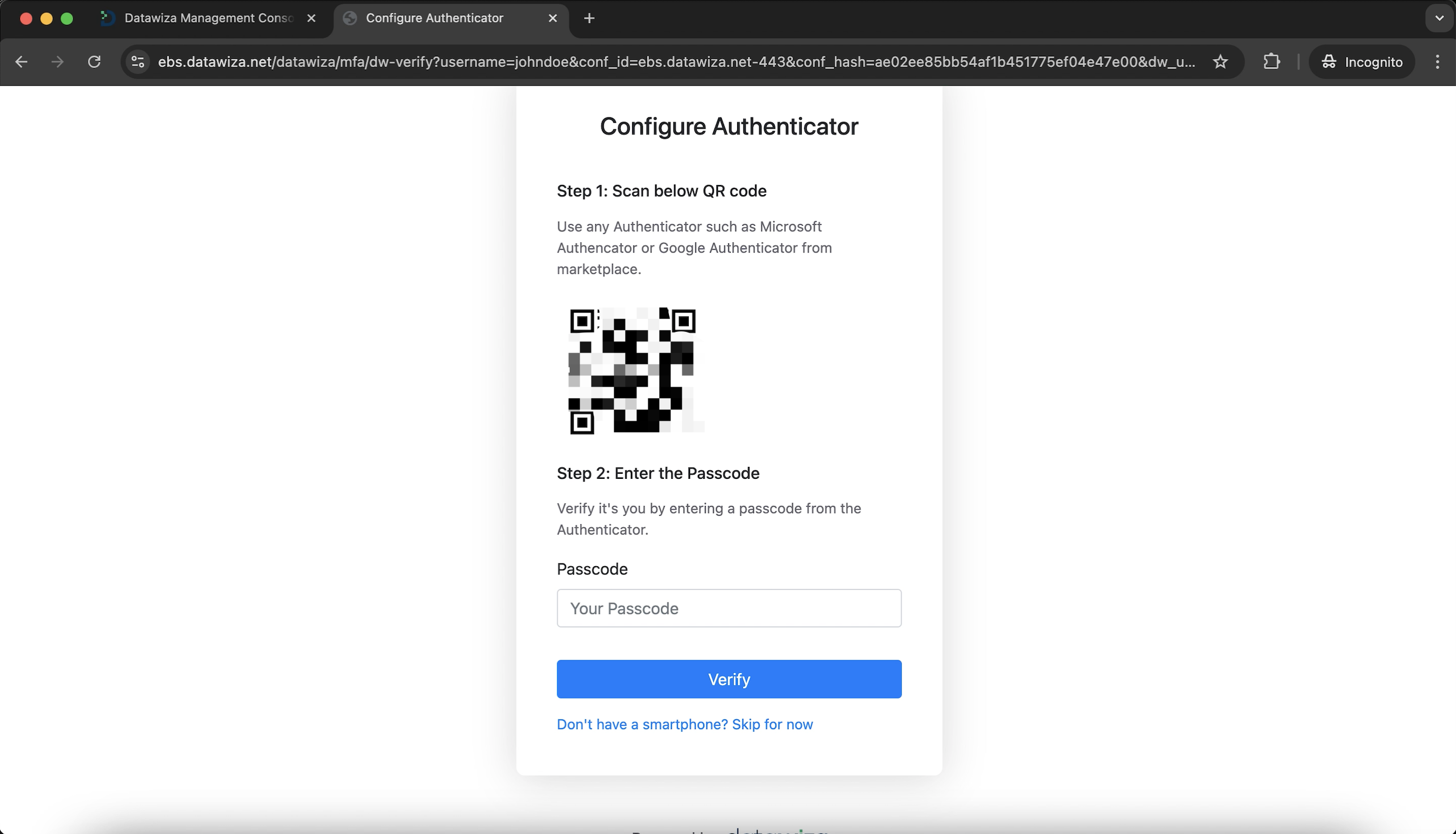
Task: Expand the tab search dropdown arrow
Action: click(x=1439, y=18)
